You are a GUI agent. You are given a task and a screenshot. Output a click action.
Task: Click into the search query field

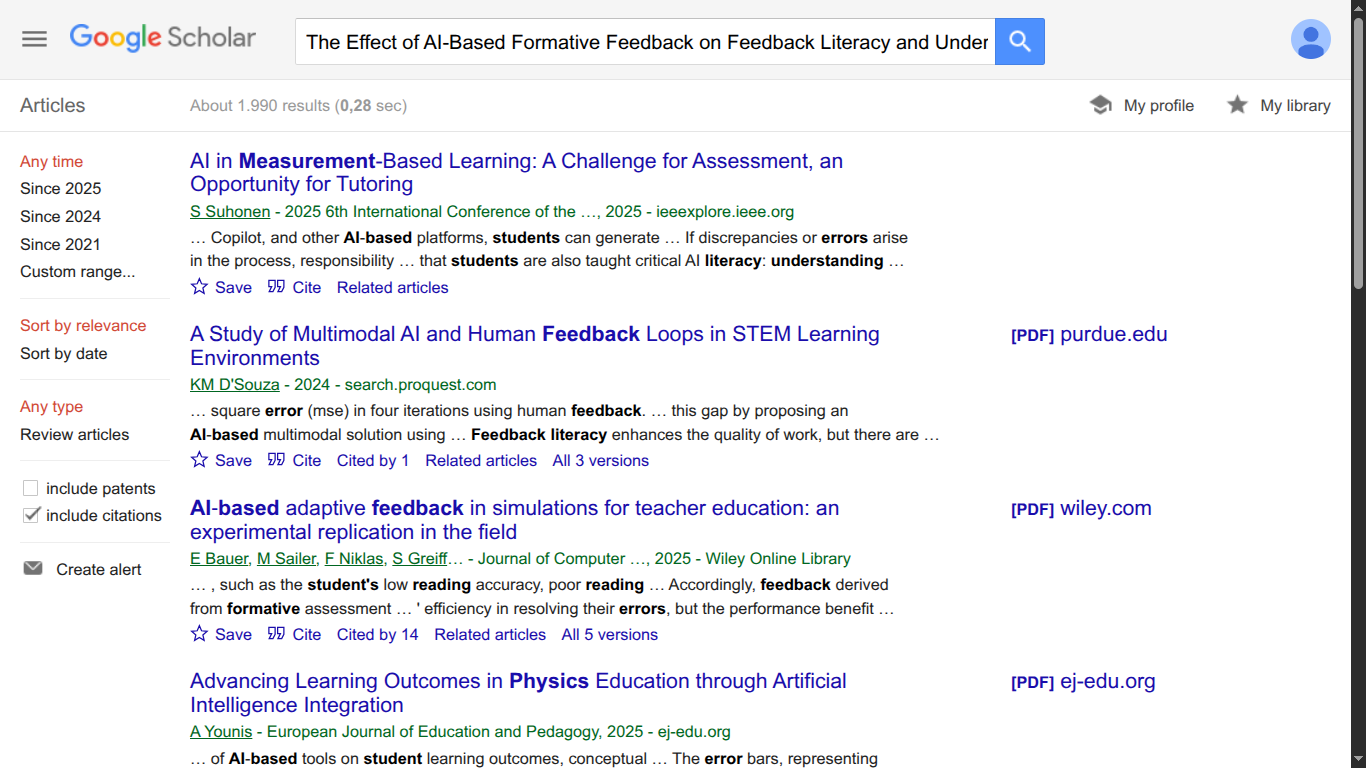(x=645, y=42)
